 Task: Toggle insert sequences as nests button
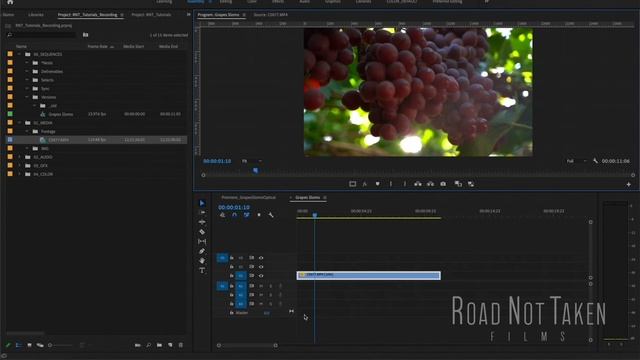coord(222,215)
